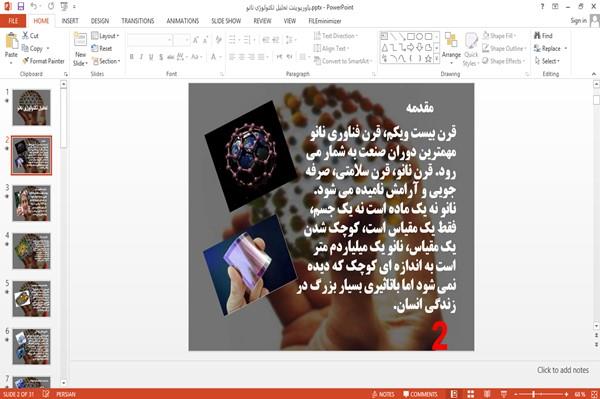Open the Layout dropdown
This screenshot has height=399, width=600.
[106, 36]
